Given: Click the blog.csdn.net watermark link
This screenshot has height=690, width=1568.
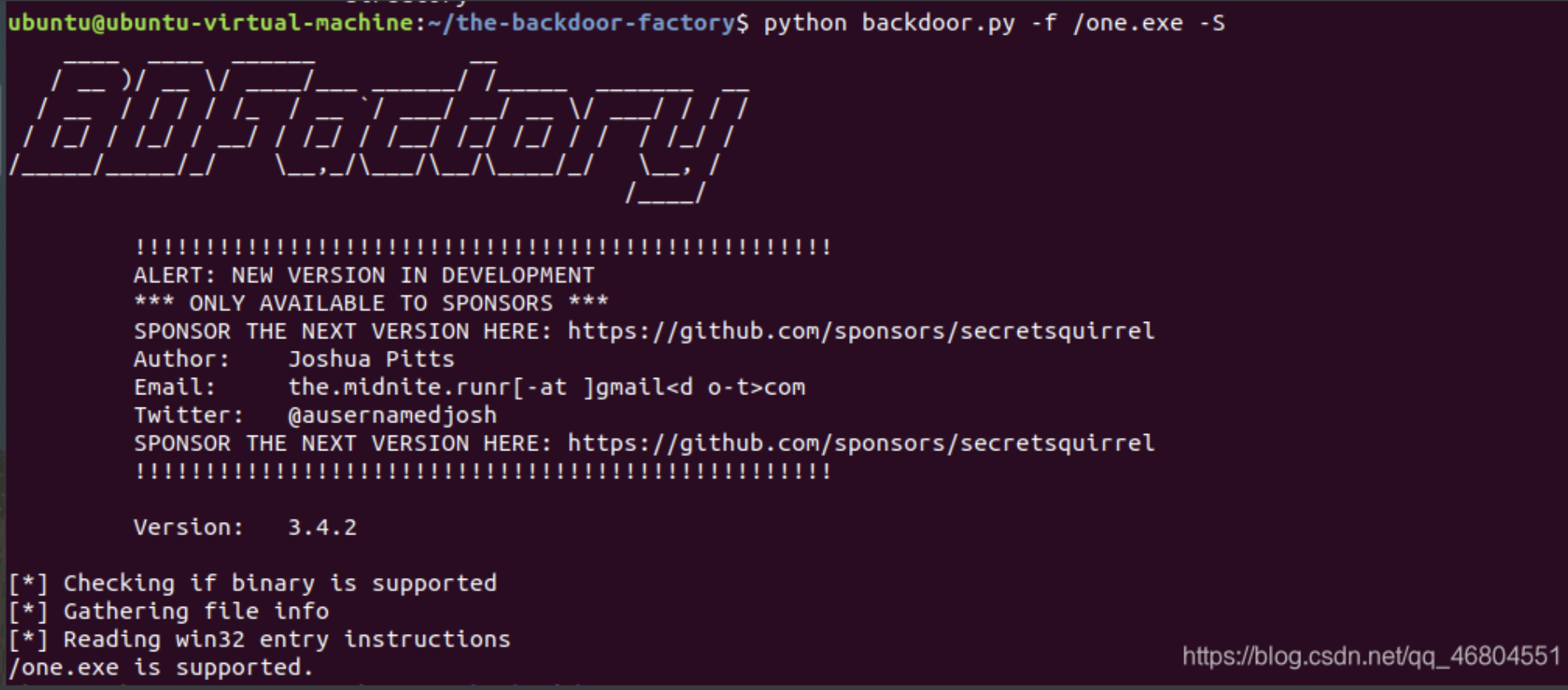Looking at the screenshot, I should pos(1371,655).
